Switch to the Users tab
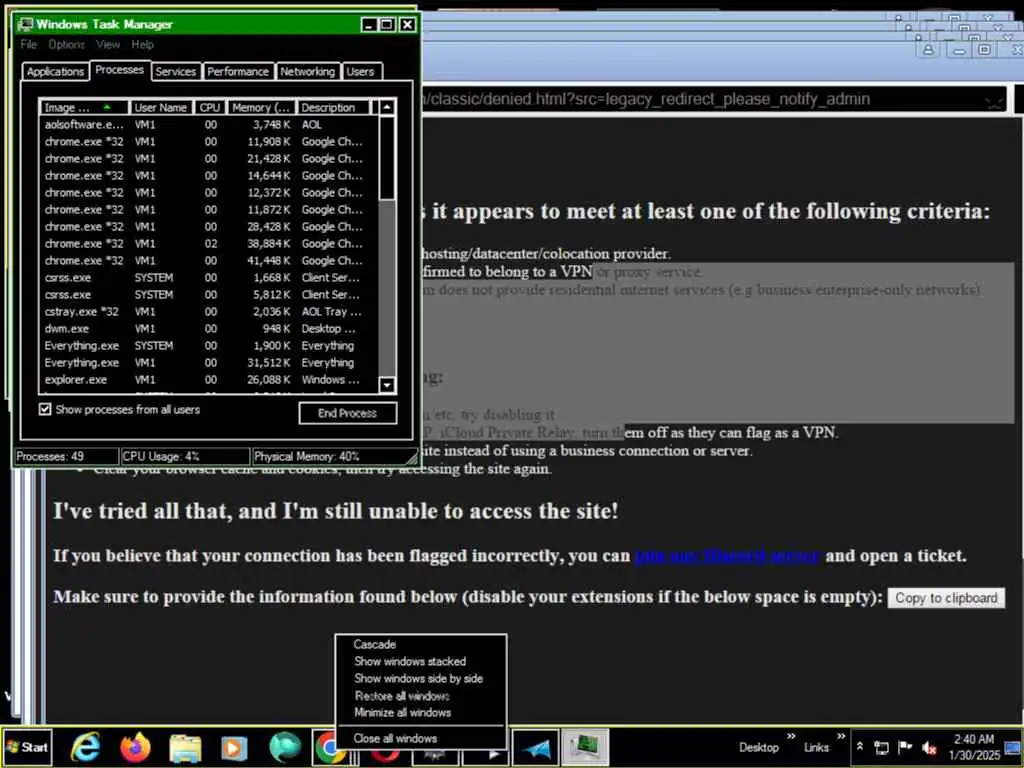The image size is (1024, 768). (360, 71)
